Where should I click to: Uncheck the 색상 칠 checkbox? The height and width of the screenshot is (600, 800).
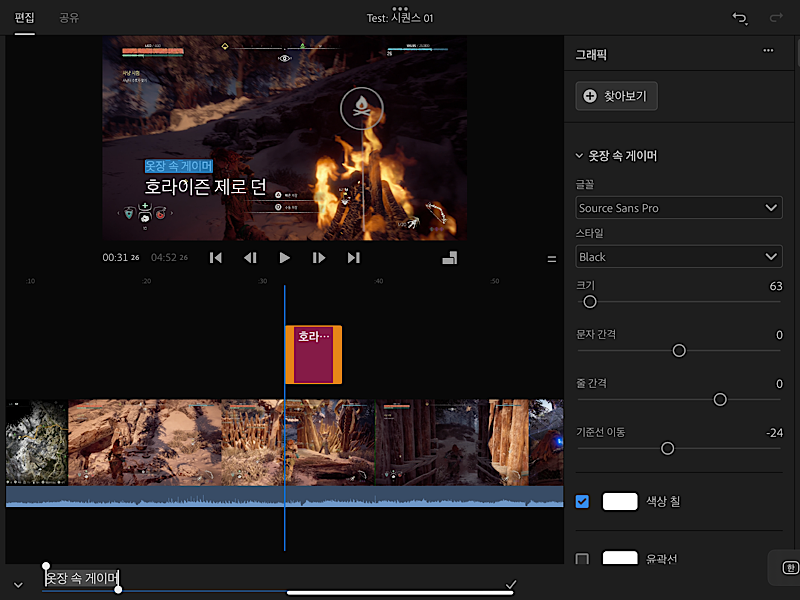pos(582,502)
